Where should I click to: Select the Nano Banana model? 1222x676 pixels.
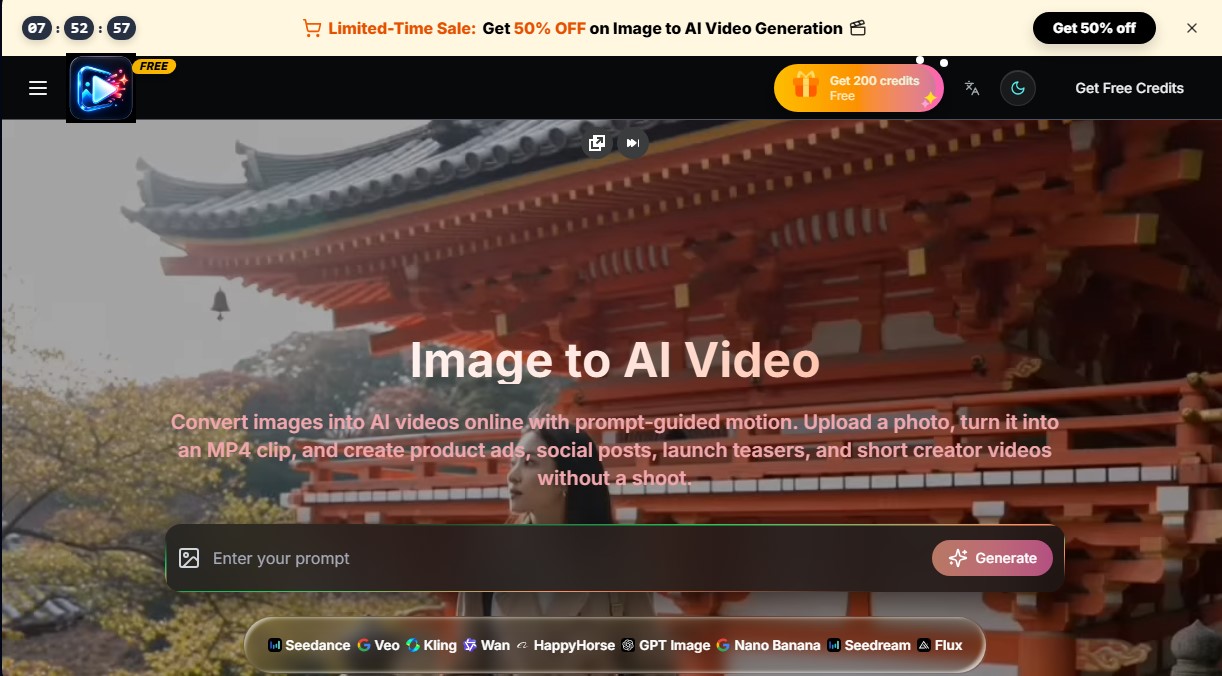pyautogui.click(x=768, y=645)
